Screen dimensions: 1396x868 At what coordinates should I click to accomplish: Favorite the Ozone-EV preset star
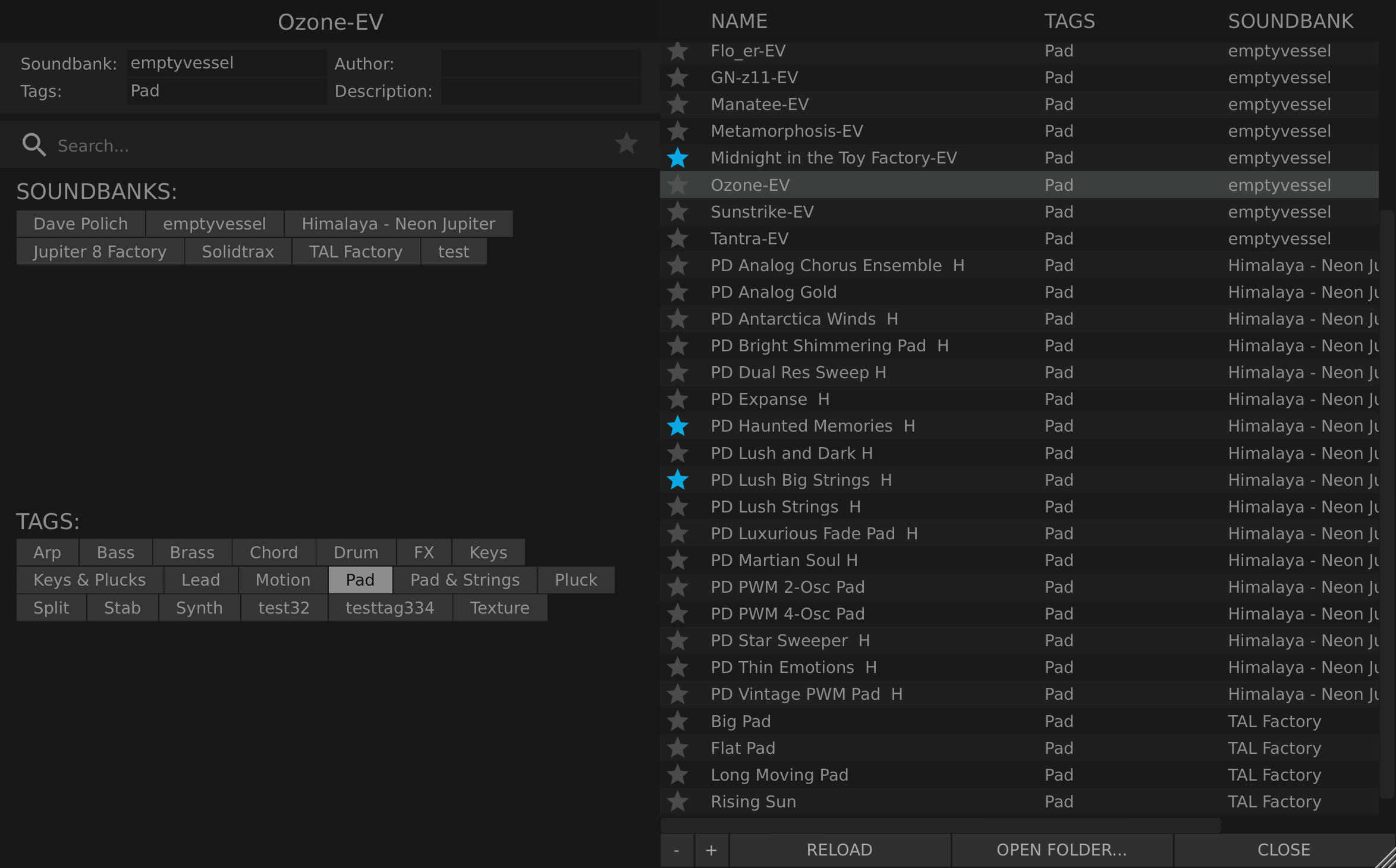pyautogui.click(x=677, y=185)
